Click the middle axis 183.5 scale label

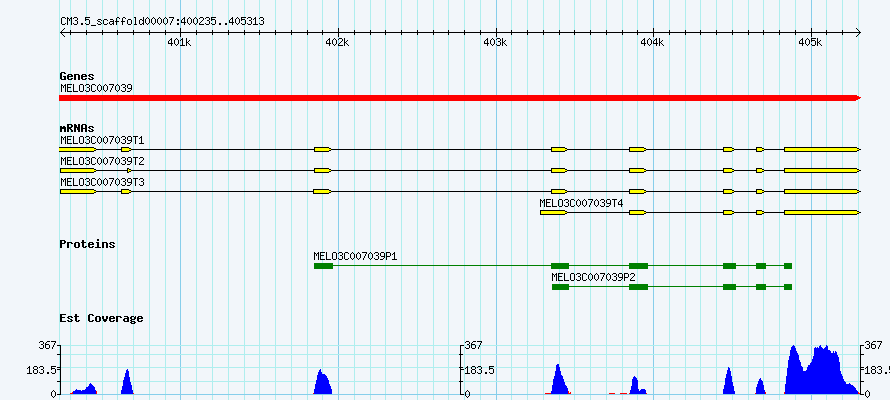[x=480, y=370]
